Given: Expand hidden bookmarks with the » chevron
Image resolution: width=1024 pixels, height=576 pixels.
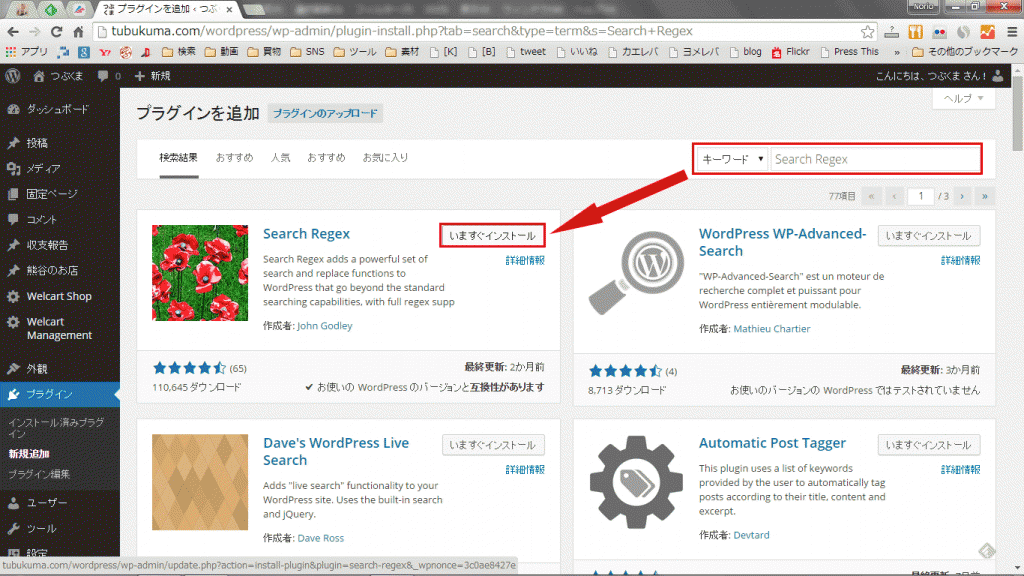Looking at the screenshot, I should [x=895, y=52].
